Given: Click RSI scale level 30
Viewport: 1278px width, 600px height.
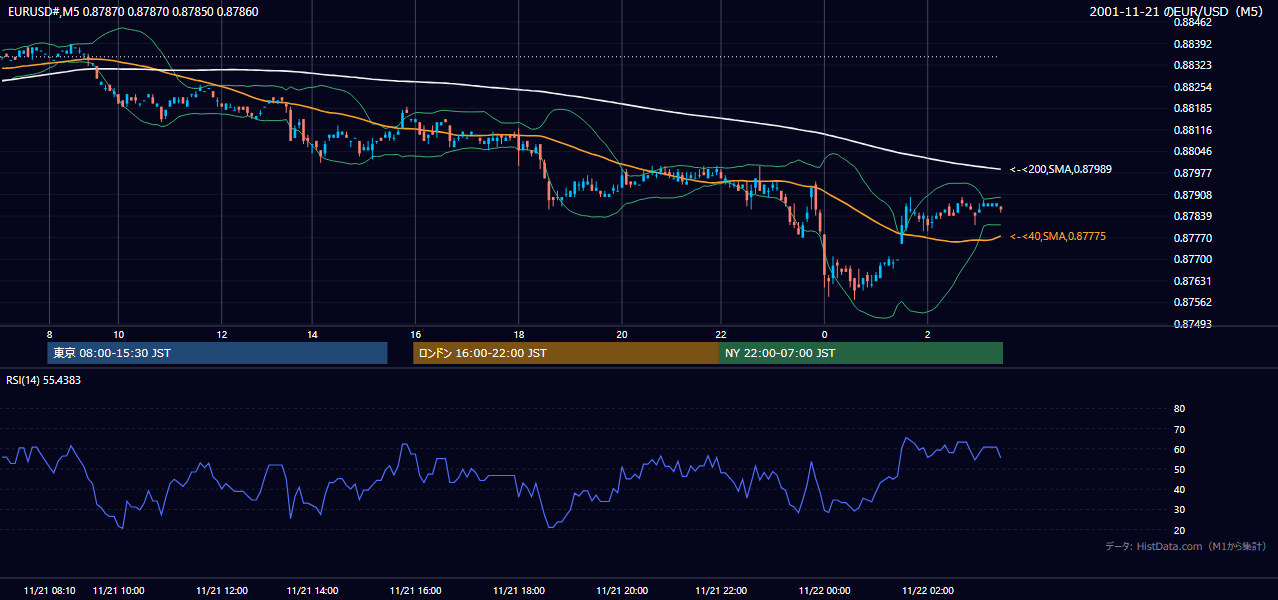Looking at the screenshot, I should coord(1179,510).
